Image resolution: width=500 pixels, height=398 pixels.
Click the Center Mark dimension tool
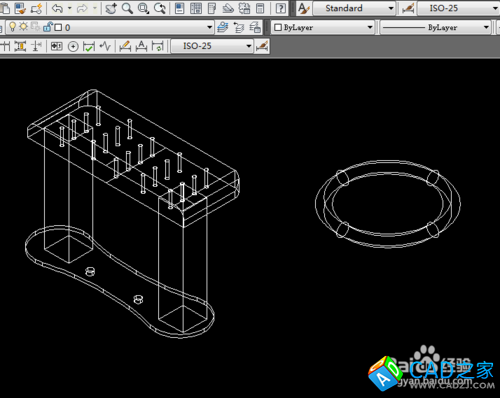pyautogui.click(x=73, y=46)
